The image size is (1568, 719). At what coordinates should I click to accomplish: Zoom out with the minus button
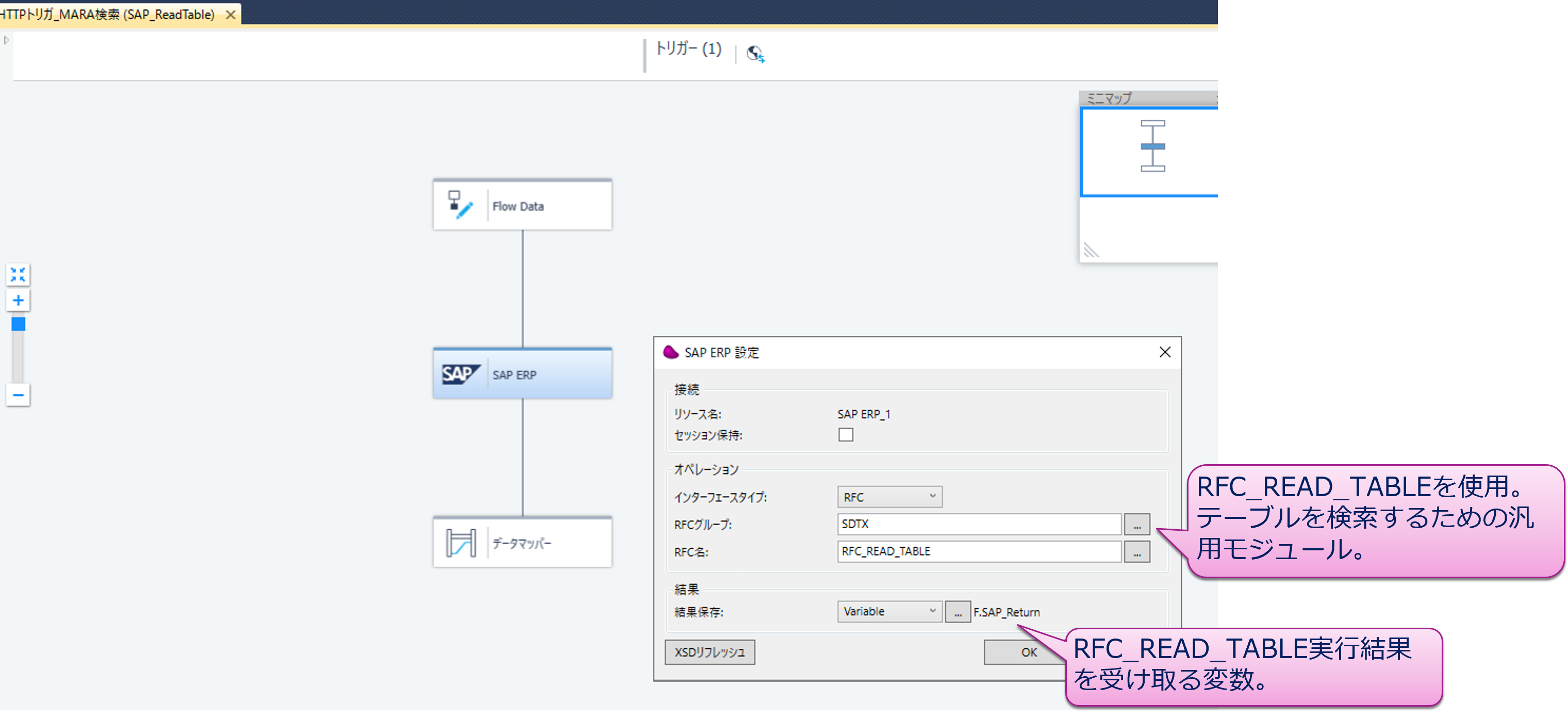(x=18, y=395)
